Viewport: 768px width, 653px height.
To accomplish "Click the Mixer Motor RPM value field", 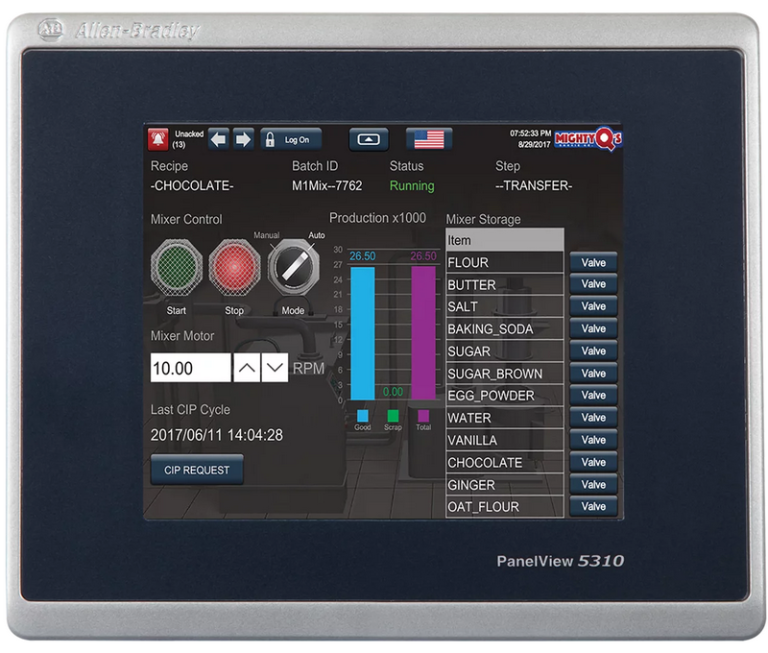I will [x=190, y=368].
